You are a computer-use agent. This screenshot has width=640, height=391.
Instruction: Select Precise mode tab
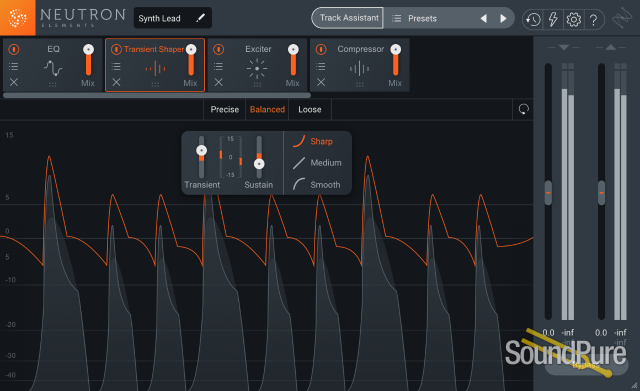coord(224,109)
